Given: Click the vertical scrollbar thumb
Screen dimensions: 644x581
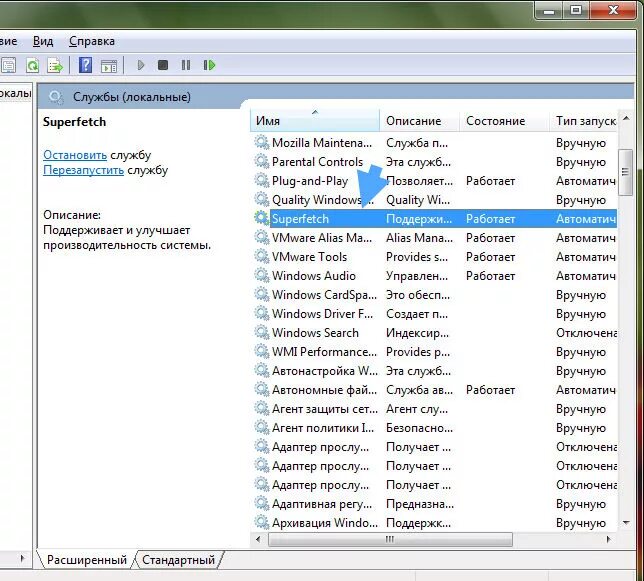Looking at the screenshot, I should [626, 172].
